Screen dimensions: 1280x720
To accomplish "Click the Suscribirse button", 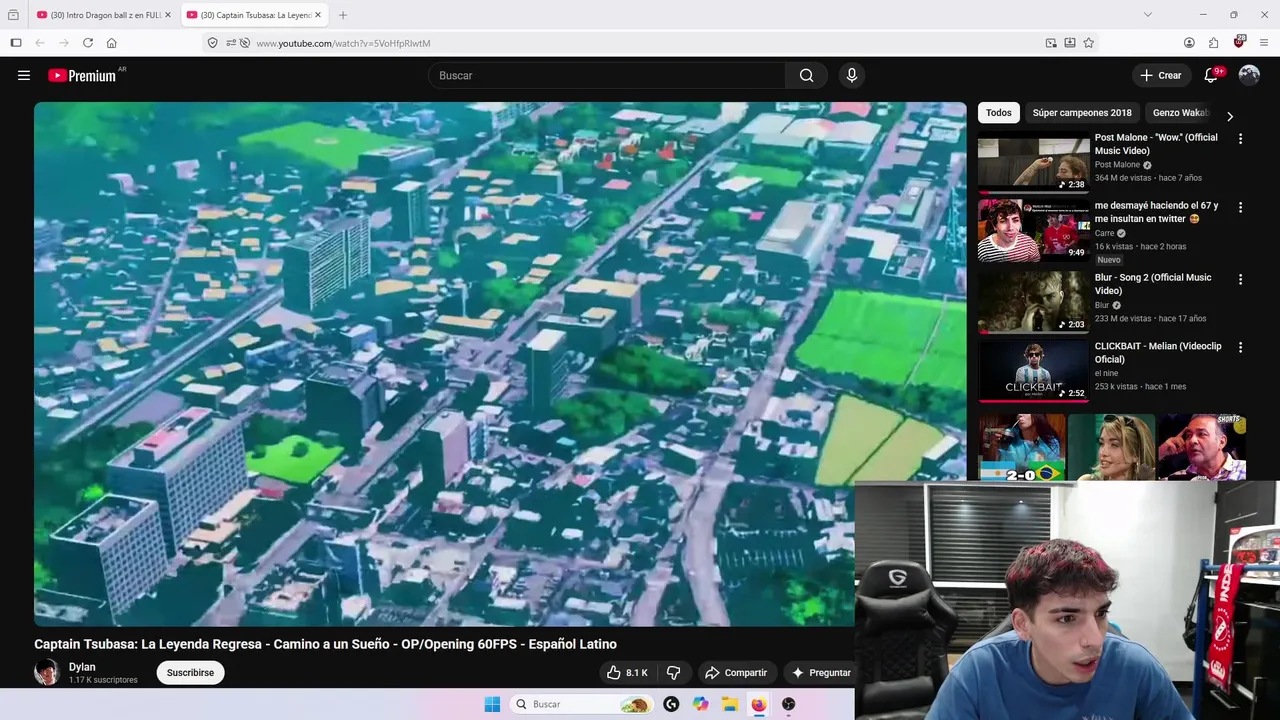I will point(190,673).
